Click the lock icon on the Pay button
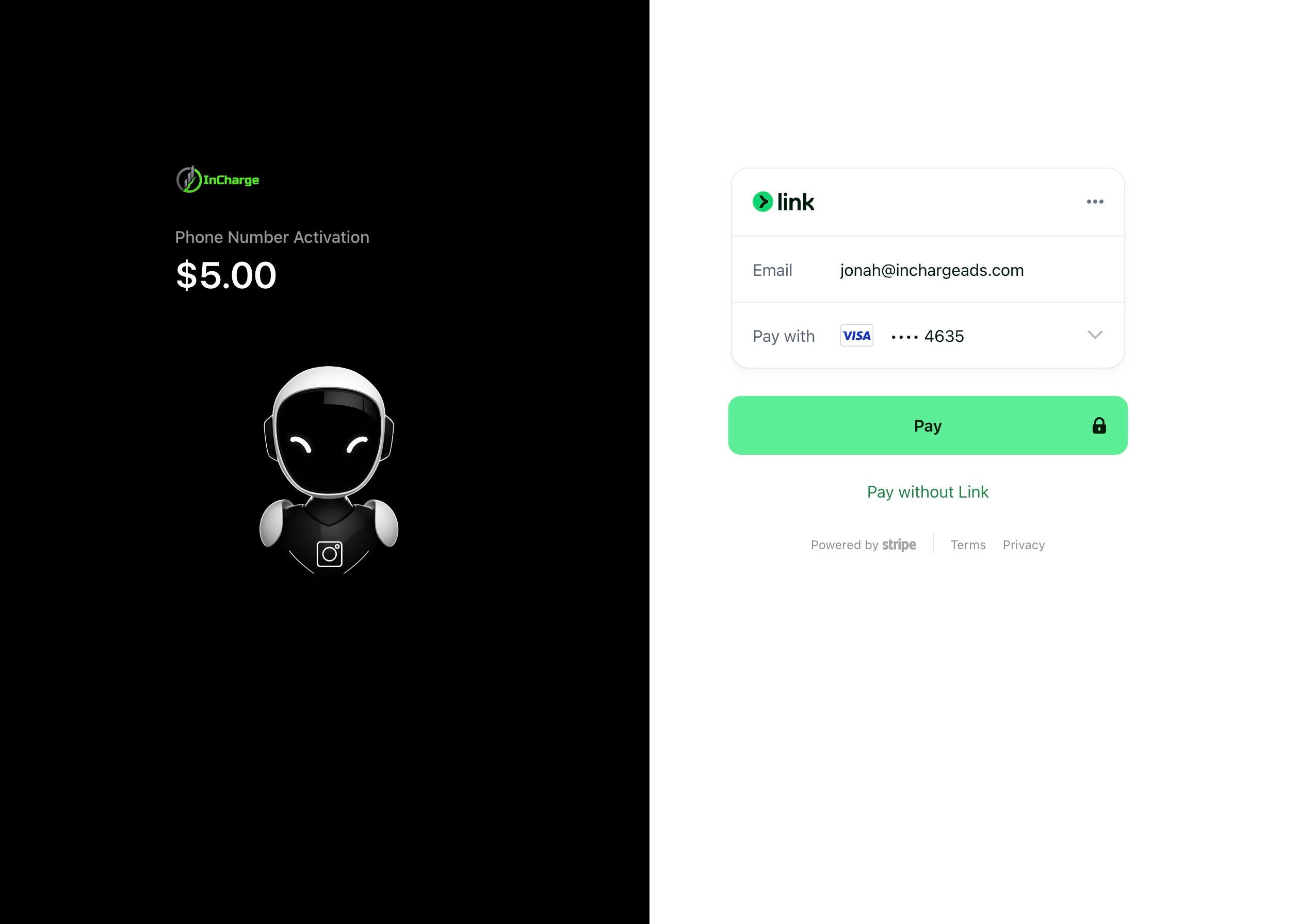1299x924 pixels. tap(1099, 425)
